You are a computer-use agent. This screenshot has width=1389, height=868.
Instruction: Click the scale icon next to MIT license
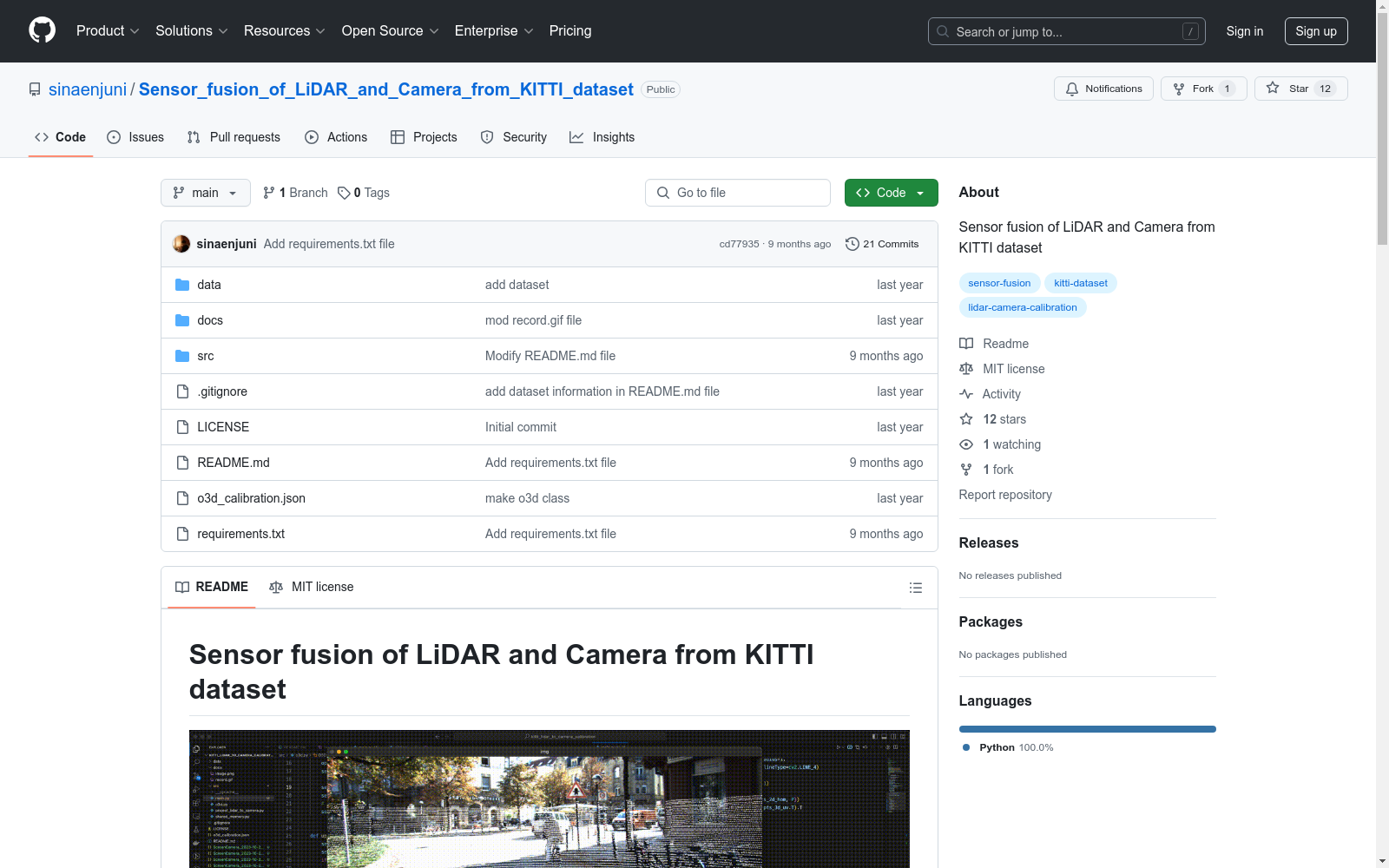coord(966,369)
